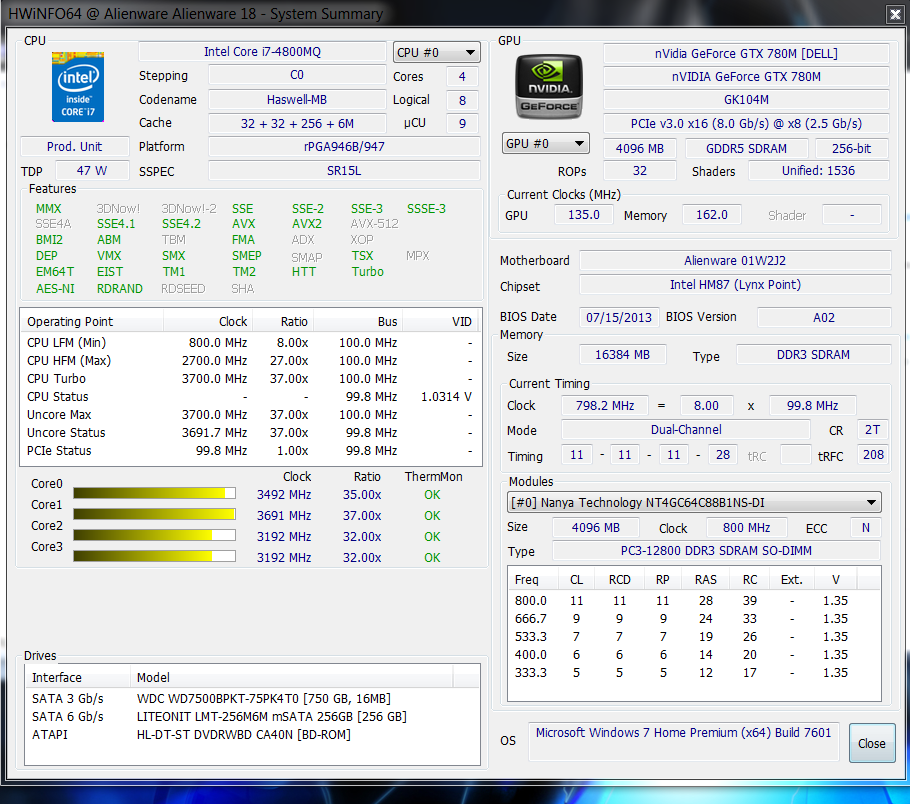The width and height of the screenshot is (910, 804).
Task: Click the SR15L SSPEC field
Action: point(344,171)
